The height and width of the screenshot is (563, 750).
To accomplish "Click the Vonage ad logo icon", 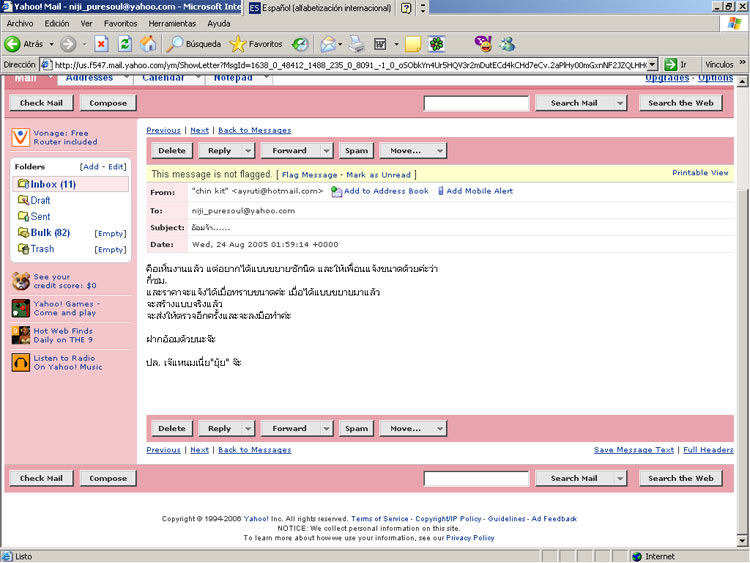I will point(21,137).
